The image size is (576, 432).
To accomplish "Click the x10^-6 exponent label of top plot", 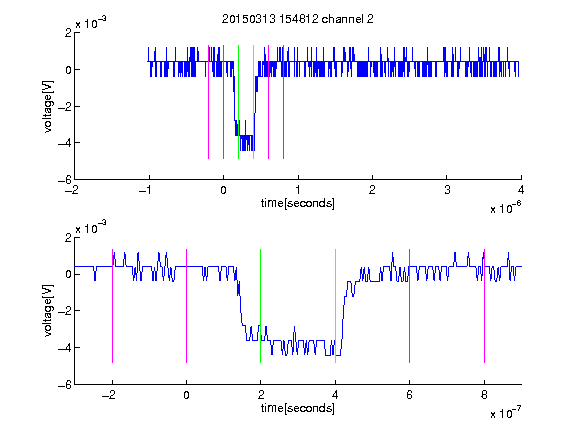I will coord(505,208).
